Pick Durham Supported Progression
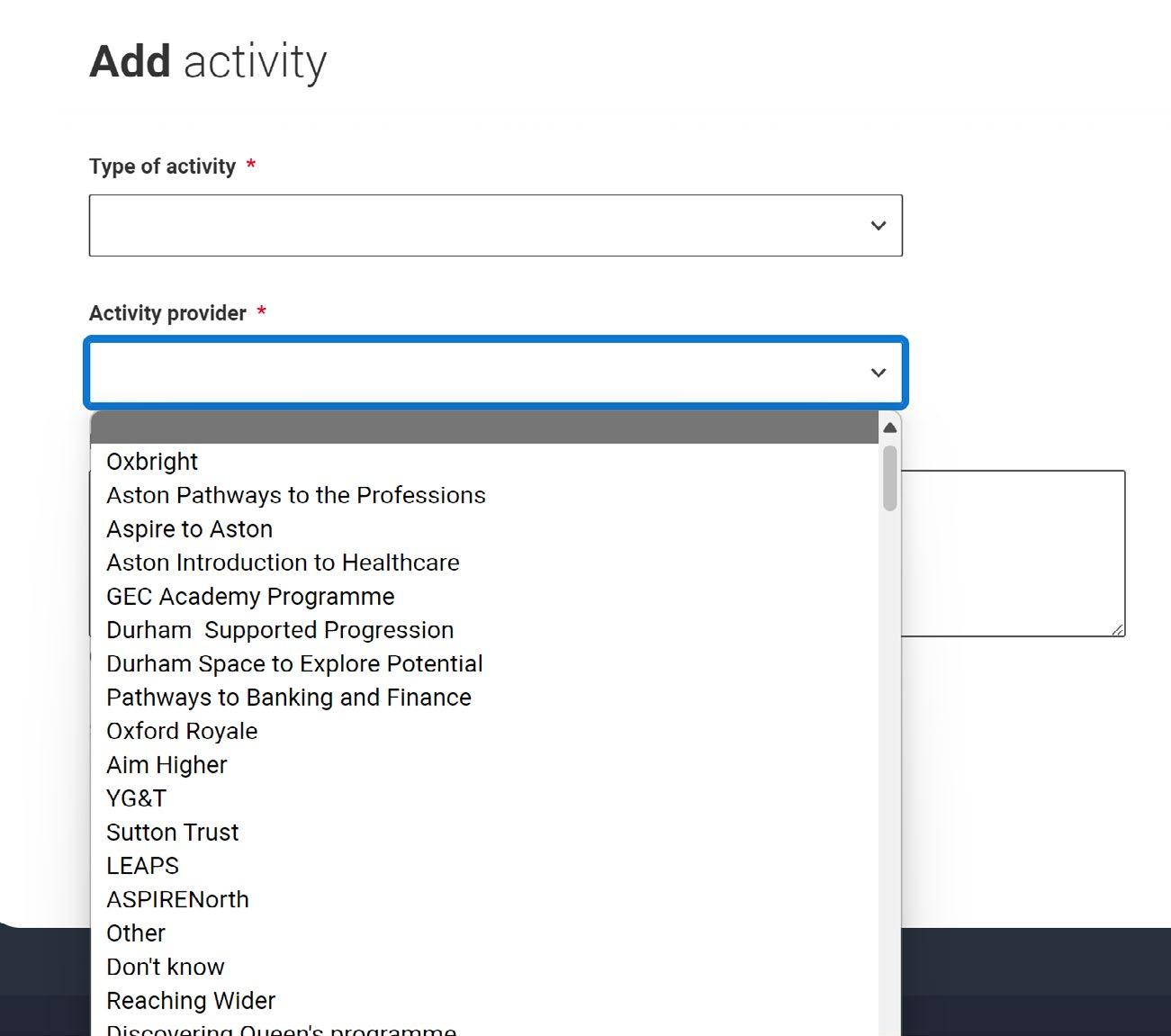1171x1036 pixels. [x=280, y=630]
